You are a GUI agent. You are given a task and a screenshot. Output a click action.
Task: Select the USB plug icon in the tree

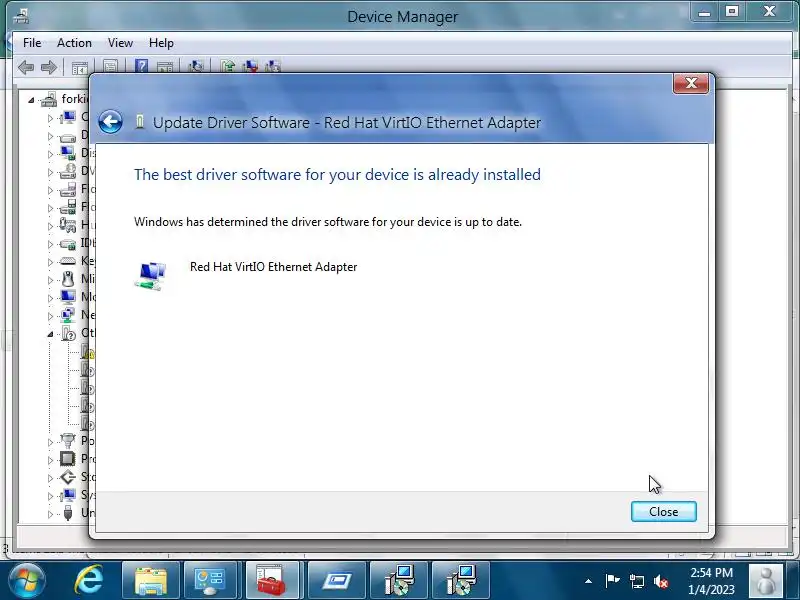tap(67, 513)
